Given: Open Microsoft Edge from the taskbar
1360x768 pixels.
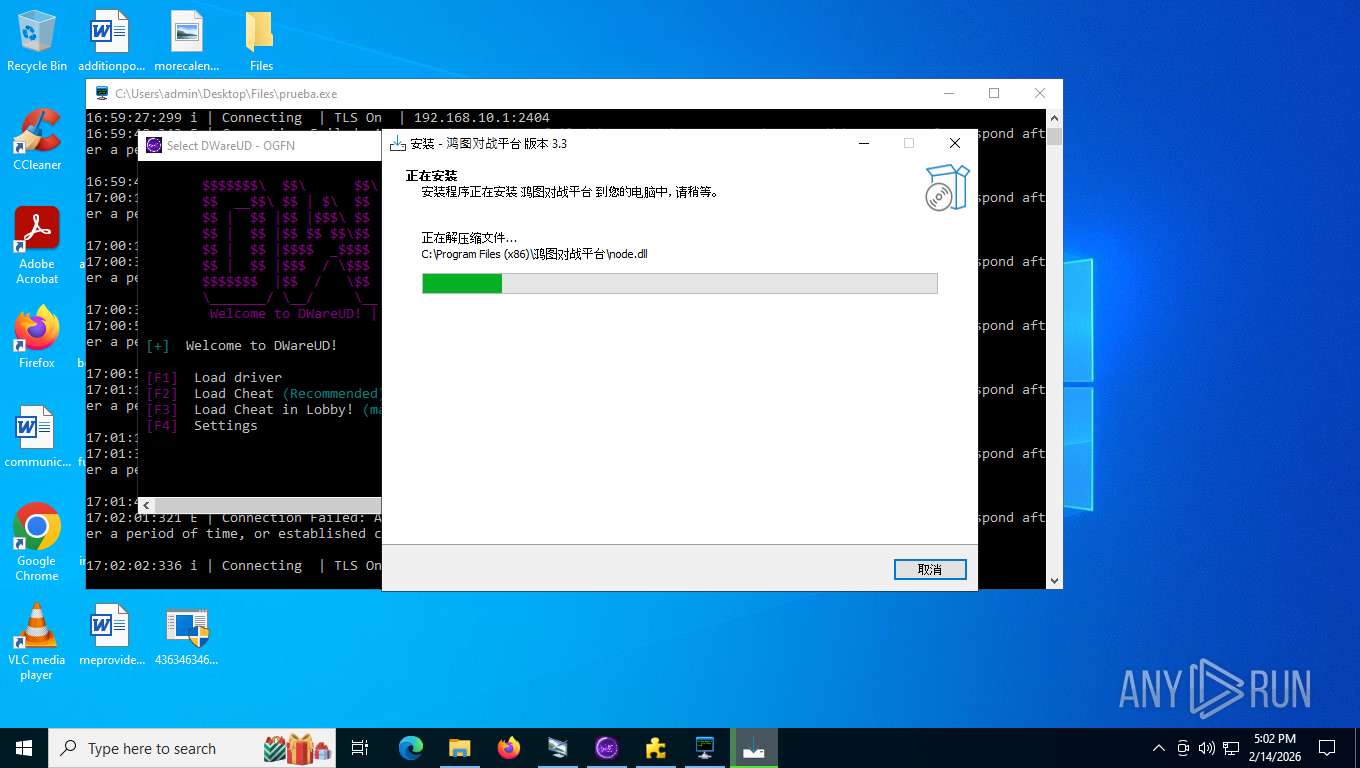Looking at the screenshot, I should point(411,748).
